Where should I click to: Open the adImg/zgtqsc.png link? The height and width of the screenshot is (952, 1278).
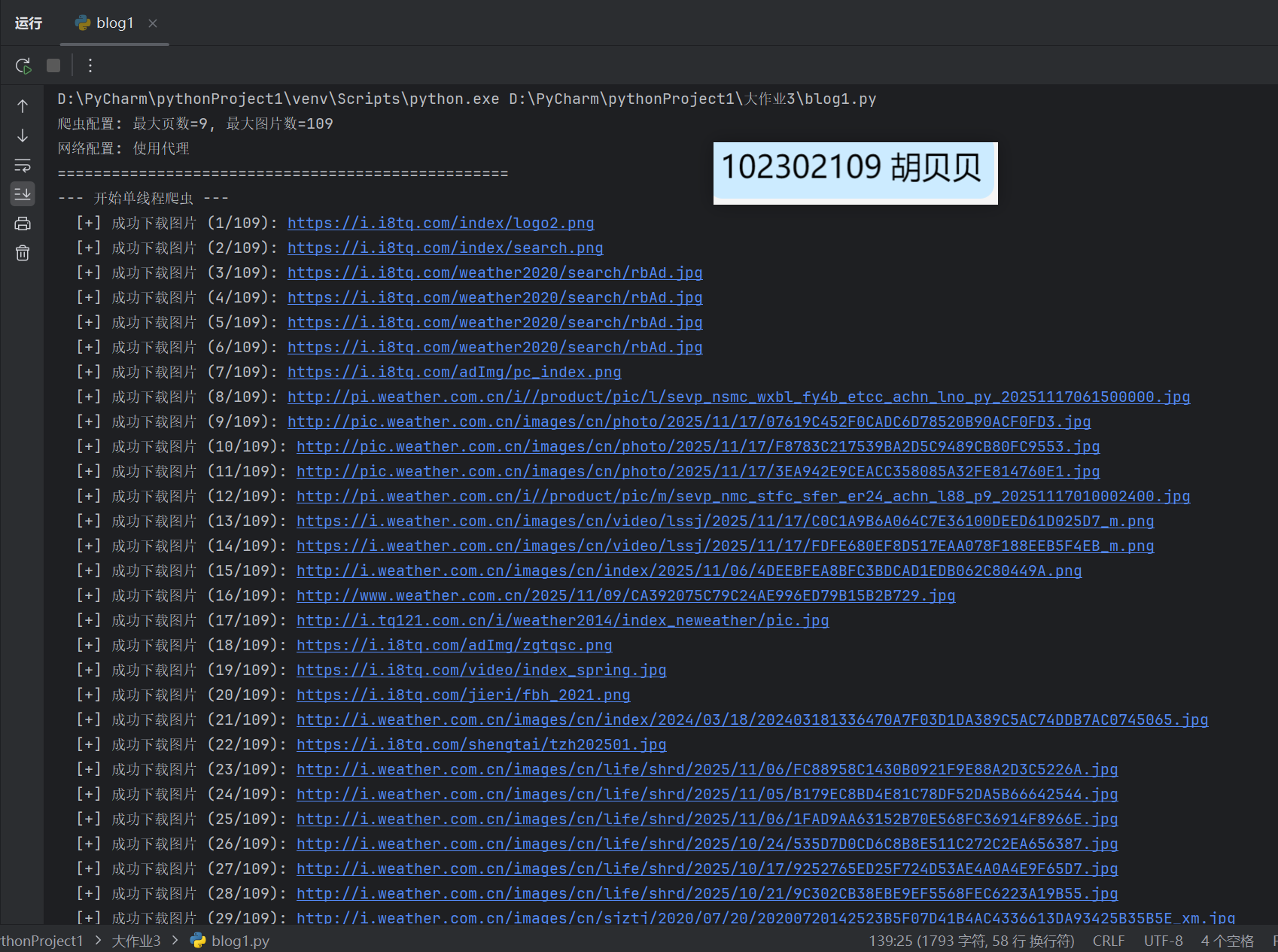click(455, 646)
